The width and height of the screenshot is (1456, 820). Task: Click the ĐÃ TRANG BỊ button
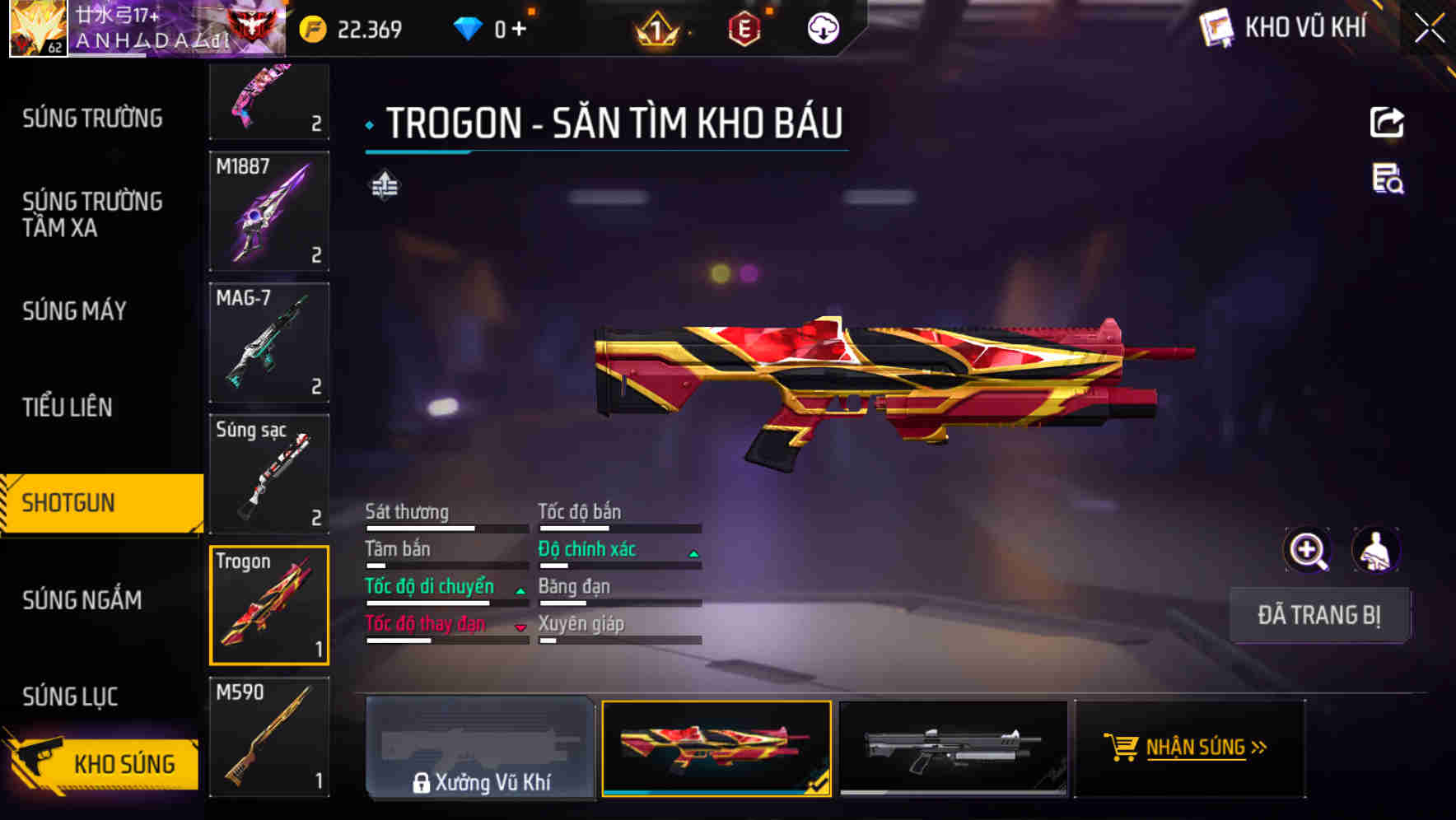pyautogui.click(x=1319, y=615)
